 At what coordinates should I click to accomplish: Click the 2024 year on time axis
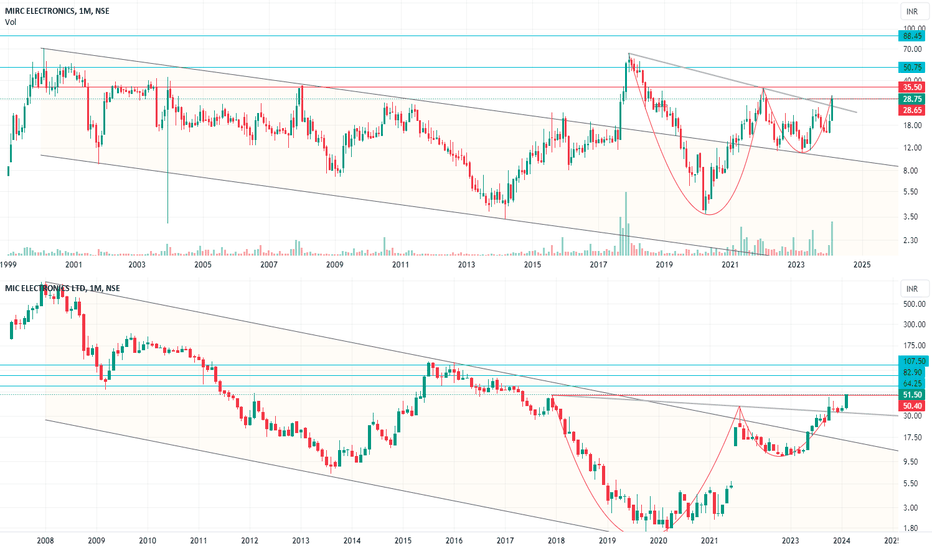[842, 541]
